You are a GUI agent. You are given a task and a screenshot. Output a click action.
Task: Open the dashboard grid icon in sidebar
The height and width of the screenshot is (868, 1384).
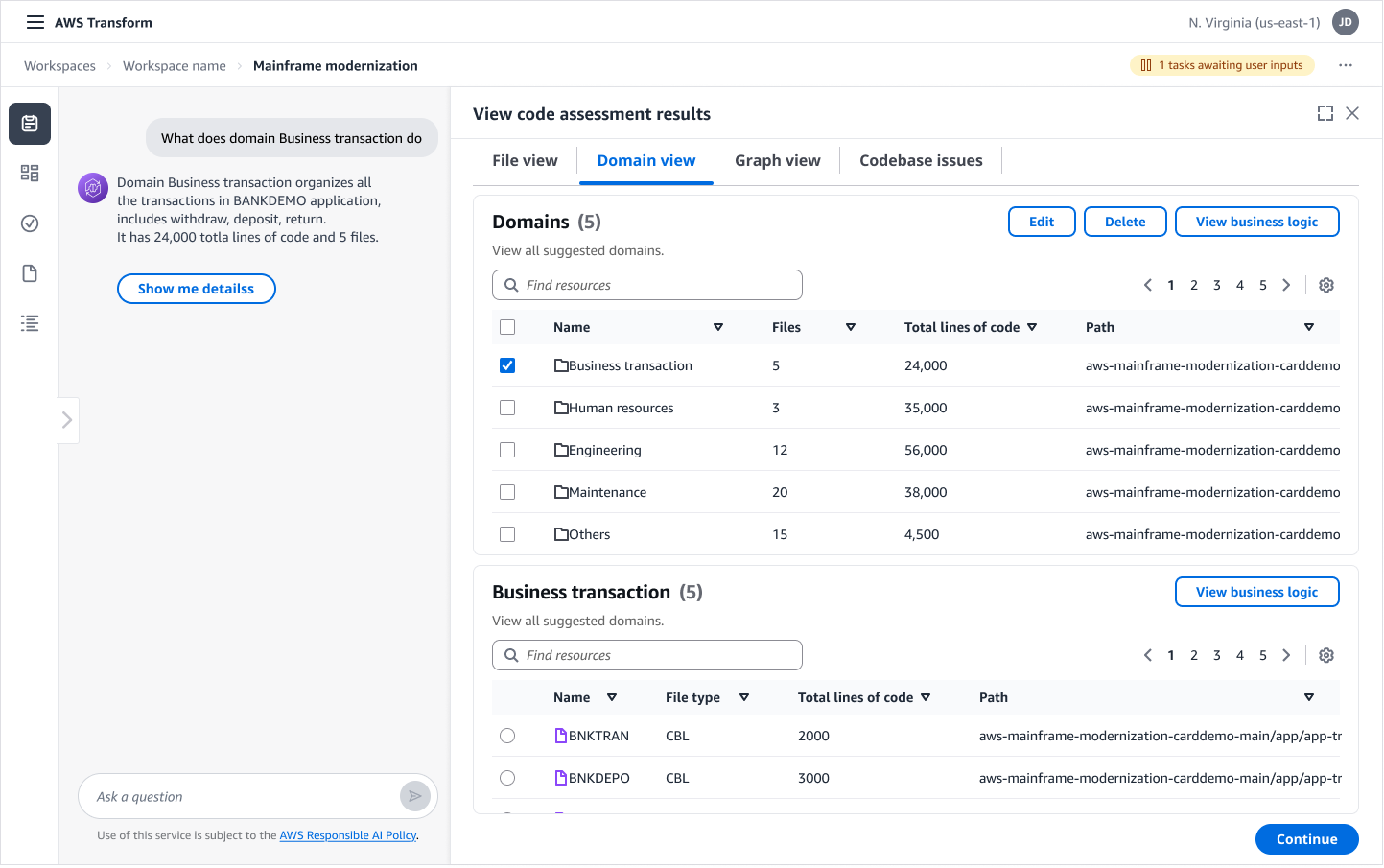[30, 174]
